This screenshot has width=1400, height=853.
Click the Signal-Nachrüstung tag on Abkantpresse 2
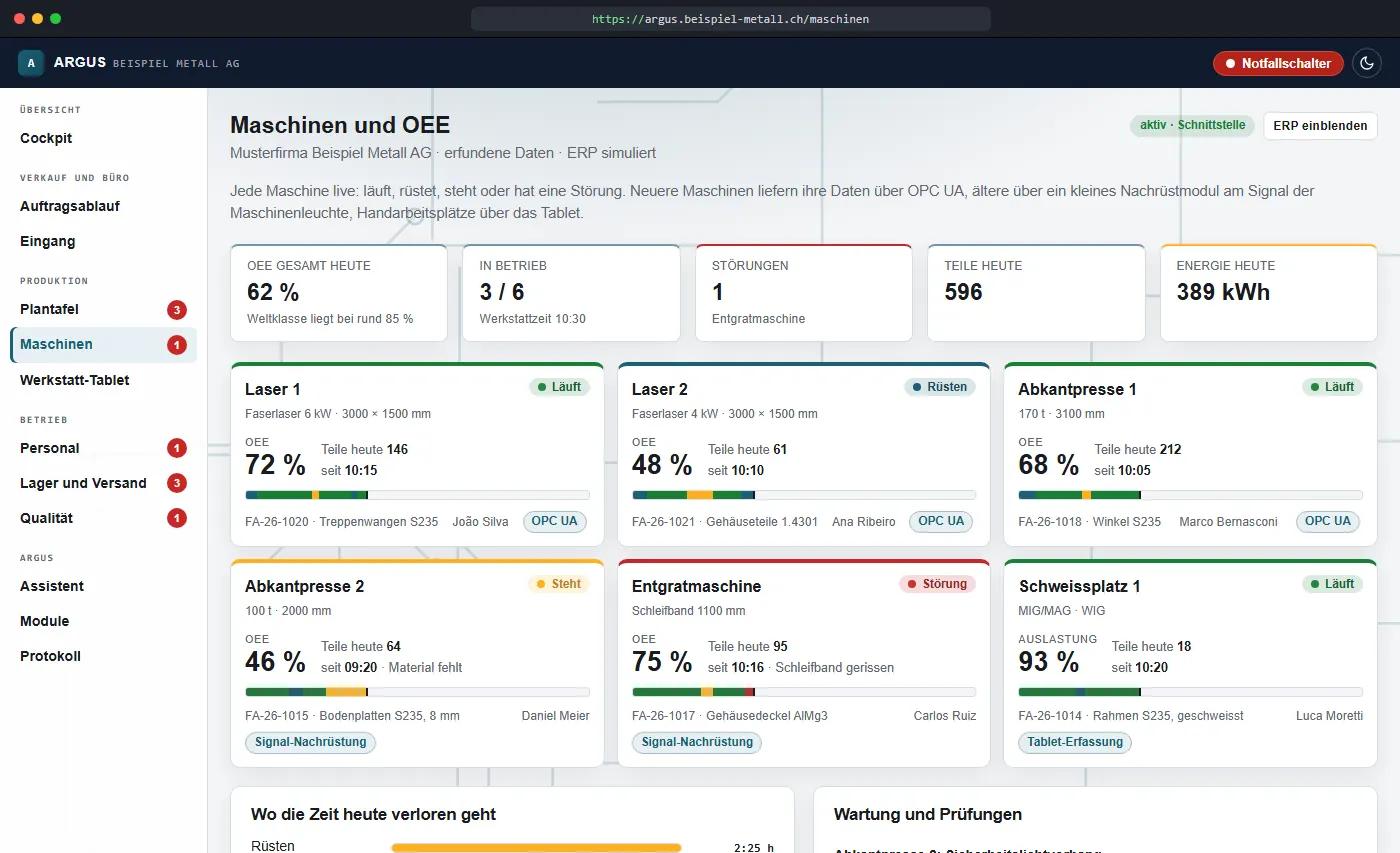pyautogui.click(x=311, y=743)
